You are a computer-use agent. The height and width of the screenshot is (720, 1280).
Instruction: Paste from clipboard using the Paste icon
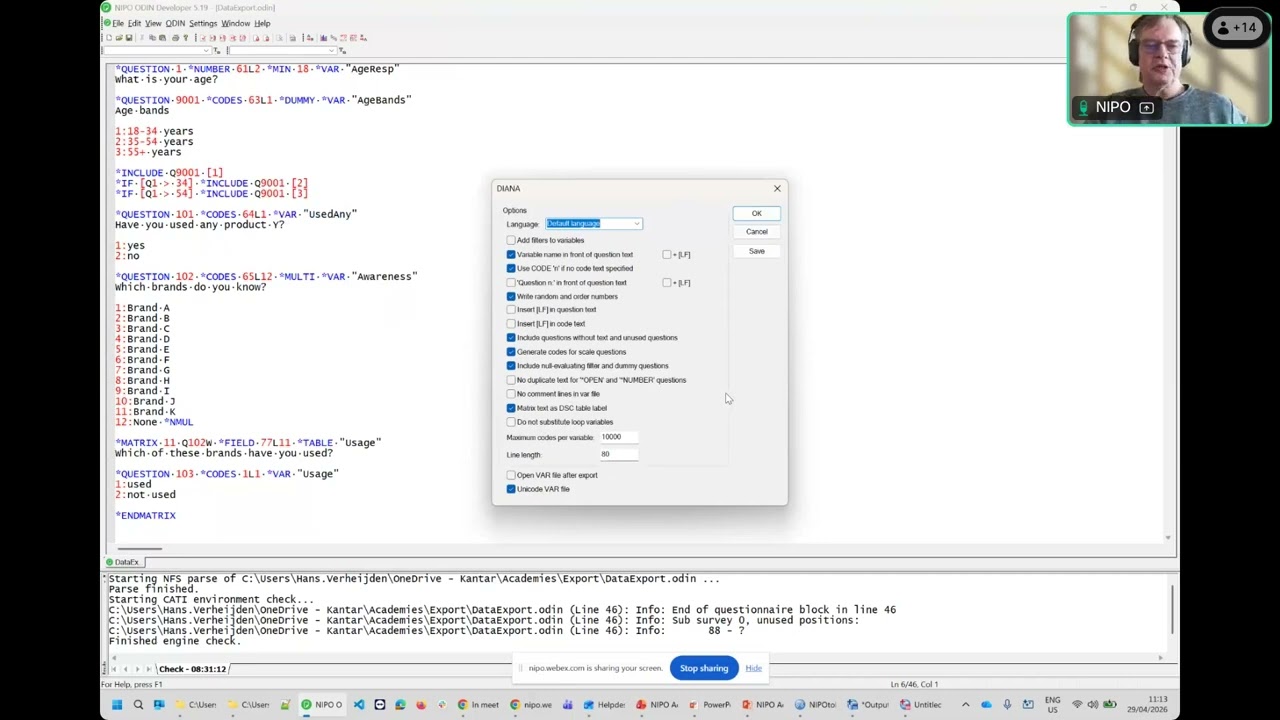(163, 38)
